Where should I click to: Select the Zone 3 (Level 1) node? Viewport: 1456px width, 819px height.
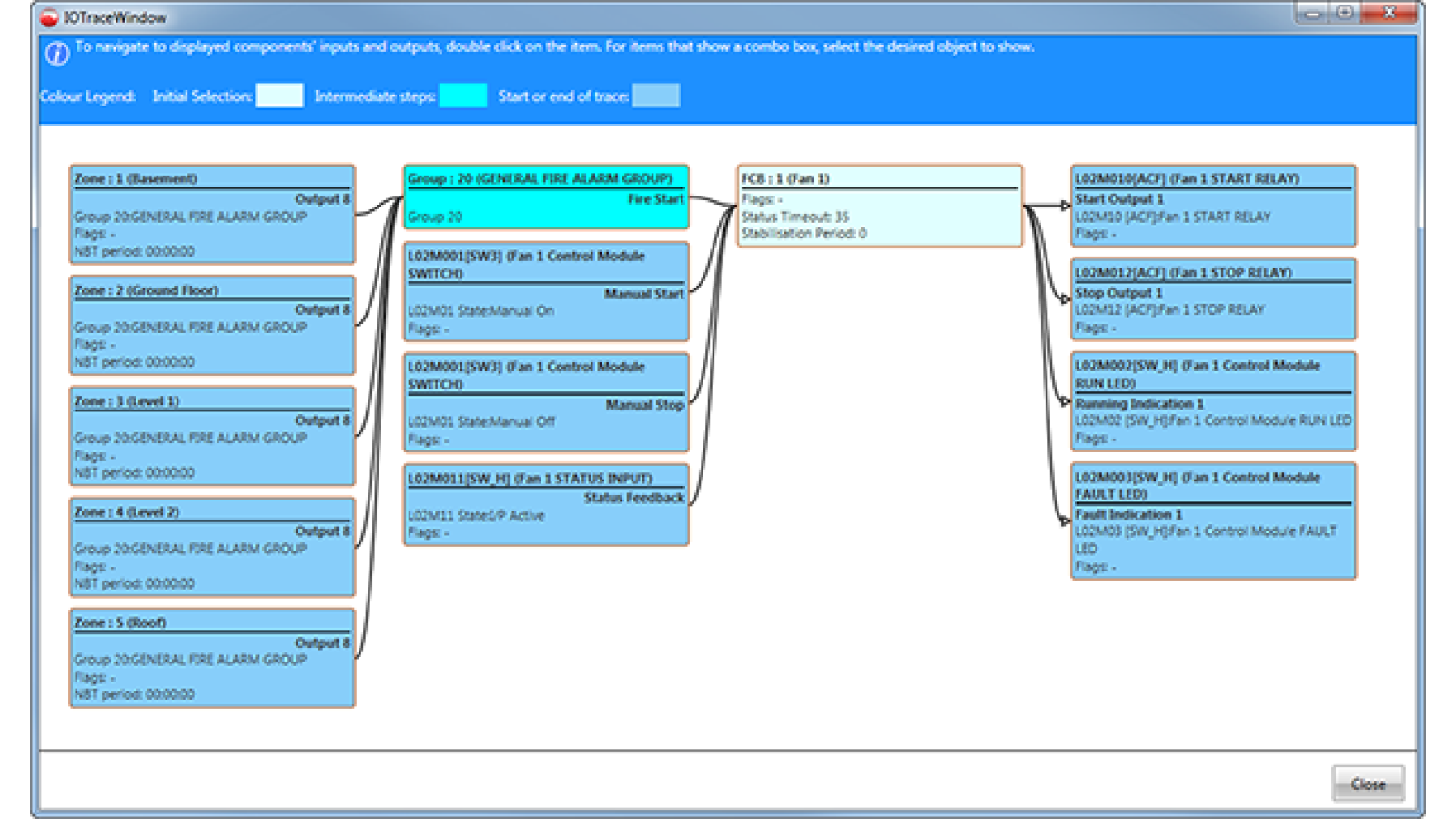point(212,437)
